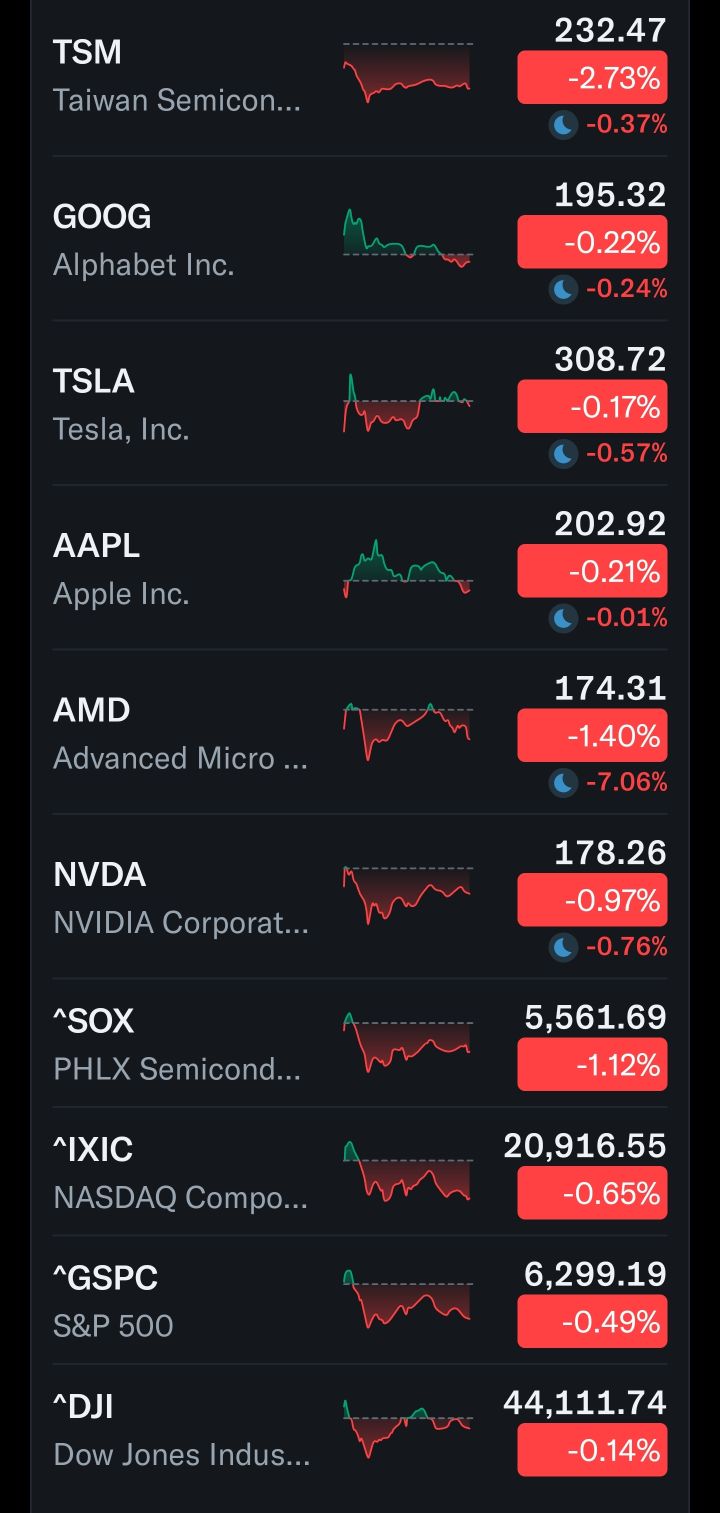This screenshot has height=1513, width=720.
Task: Tap the ^IXIC -0.65% change badge
Action: (592, 1194)
